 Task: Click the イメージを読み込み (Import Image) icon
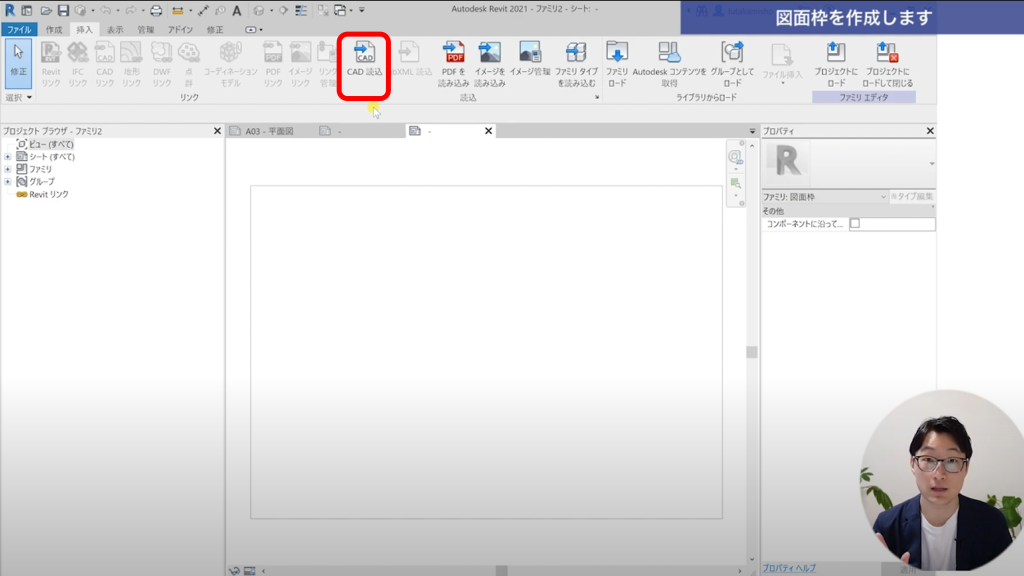pyautogui.click(x=489, y=54)
